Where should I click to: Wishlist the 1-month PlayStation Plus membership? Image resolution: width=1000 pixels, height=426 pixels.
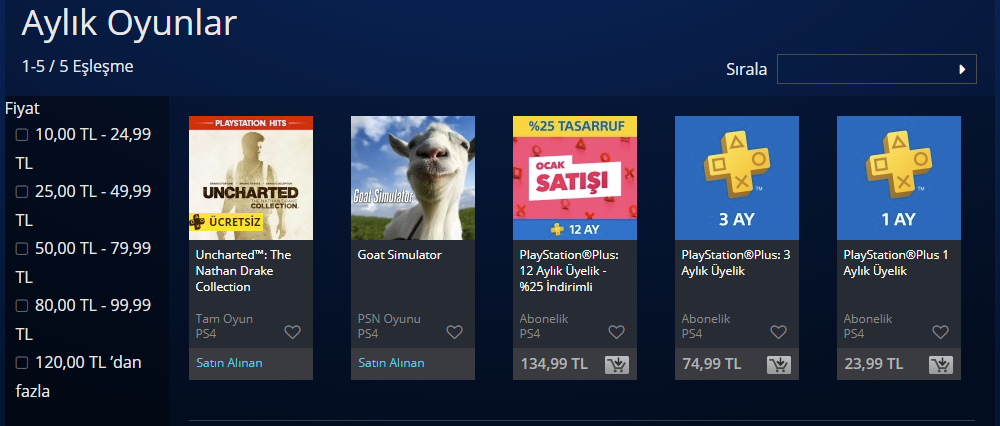point(940,332)
